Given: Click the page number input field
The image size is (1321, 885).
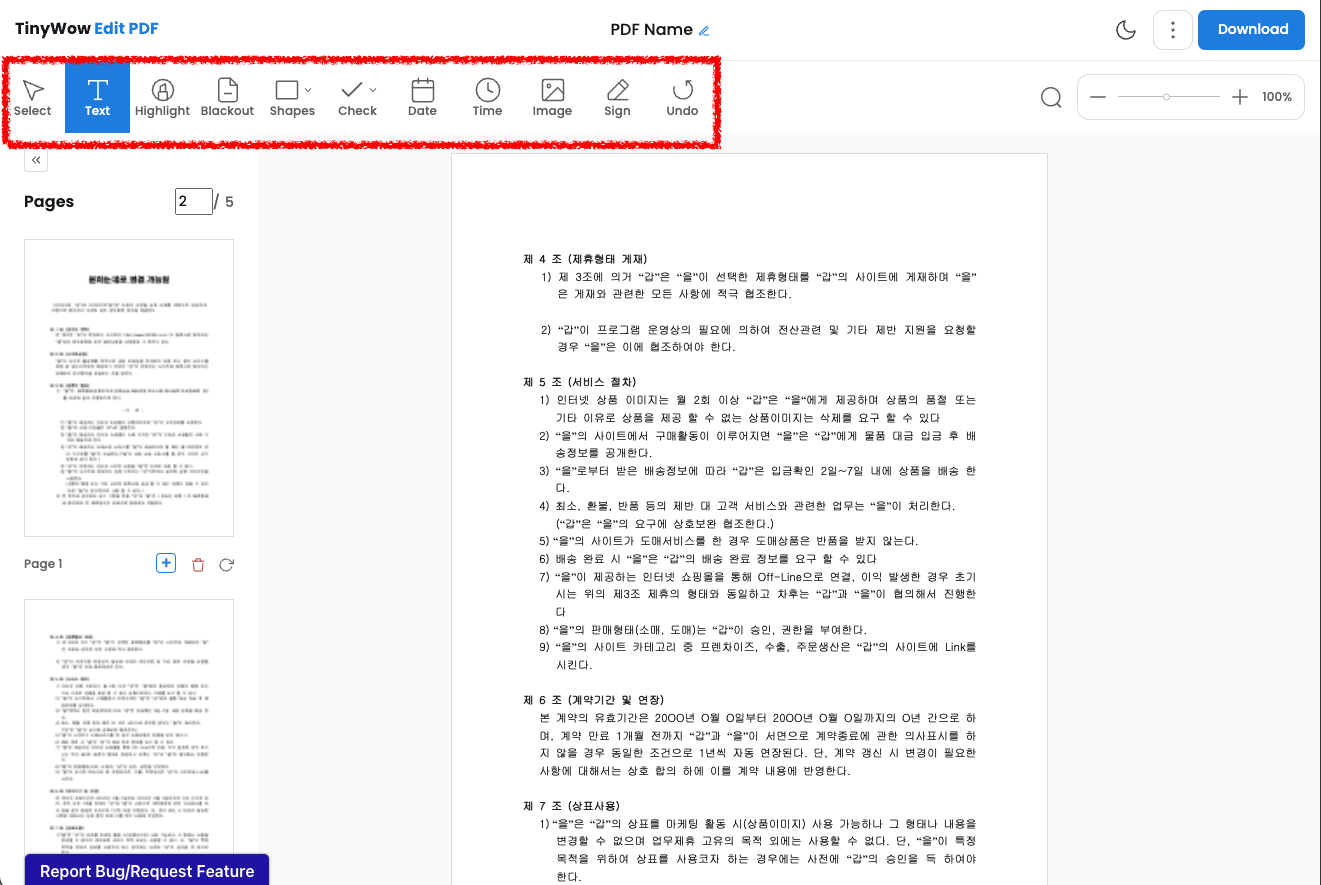Looking at the screenshot, I should pos(194,201).
